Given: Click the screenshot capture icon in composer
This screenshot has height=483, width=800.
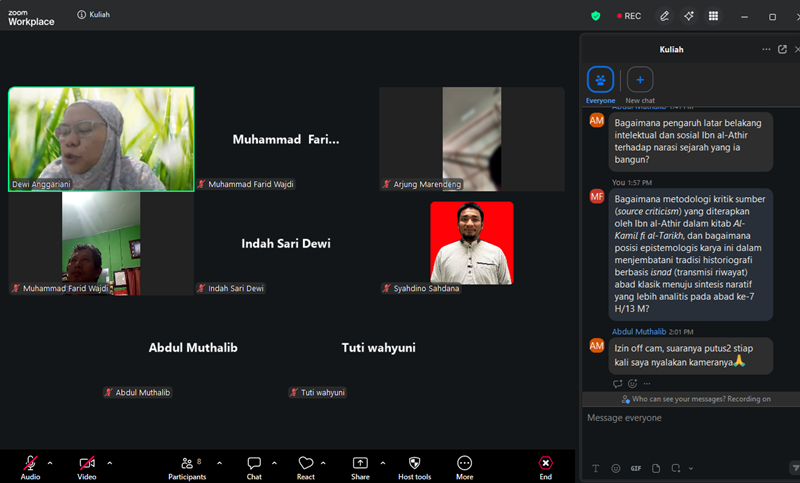Looking at the screenshot, I should pyautogui.click(x=676, y=468).
